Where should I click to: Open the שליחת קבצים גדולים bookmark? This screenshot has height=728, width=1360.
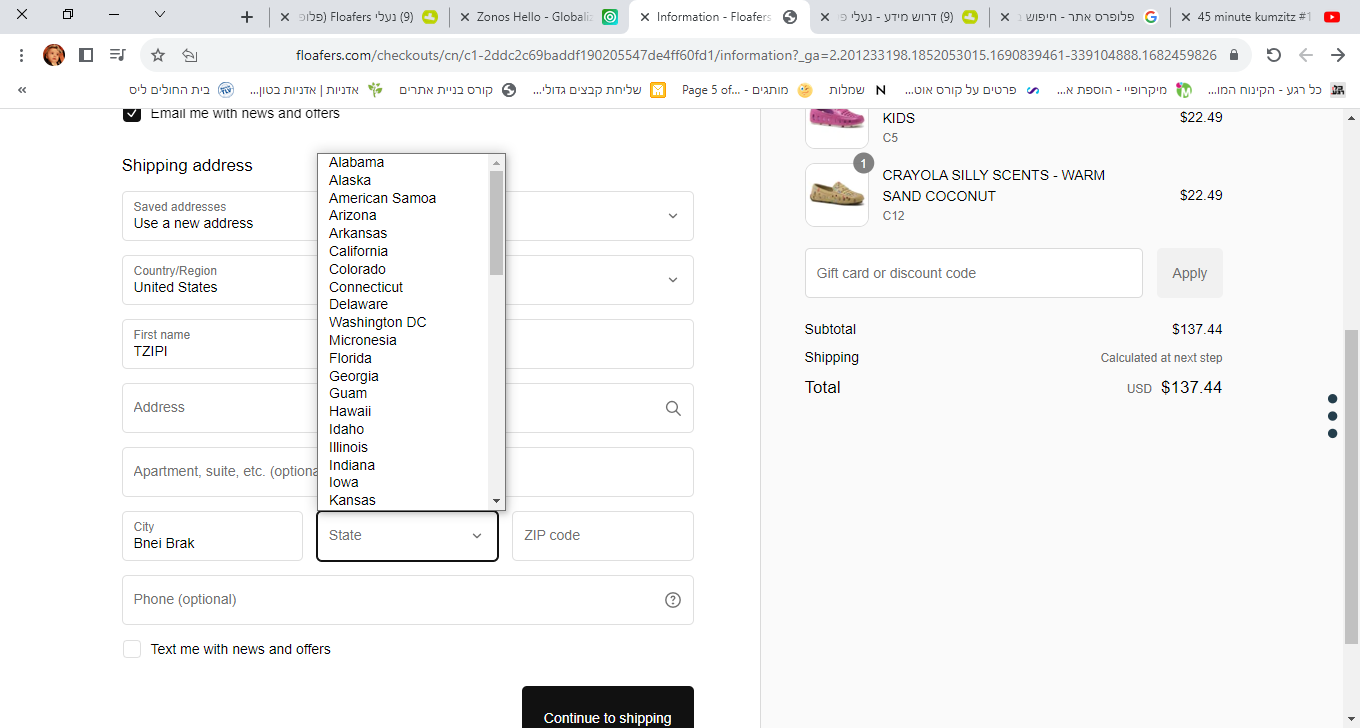click(598, 90)
